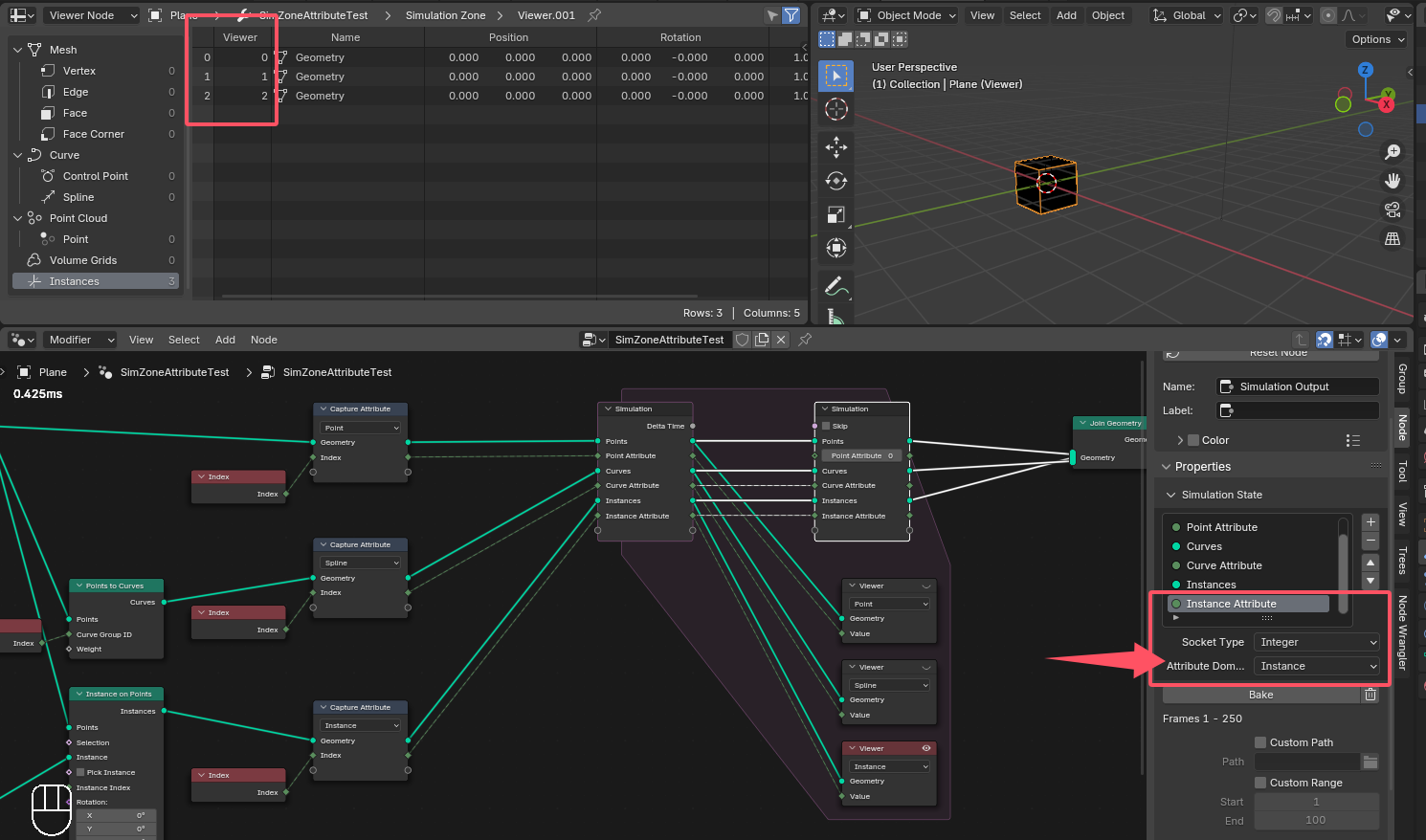Collapse the Properties panel in sidebar
Viewport: 1426px width, 840px height.
click(x=1166, y=467)
